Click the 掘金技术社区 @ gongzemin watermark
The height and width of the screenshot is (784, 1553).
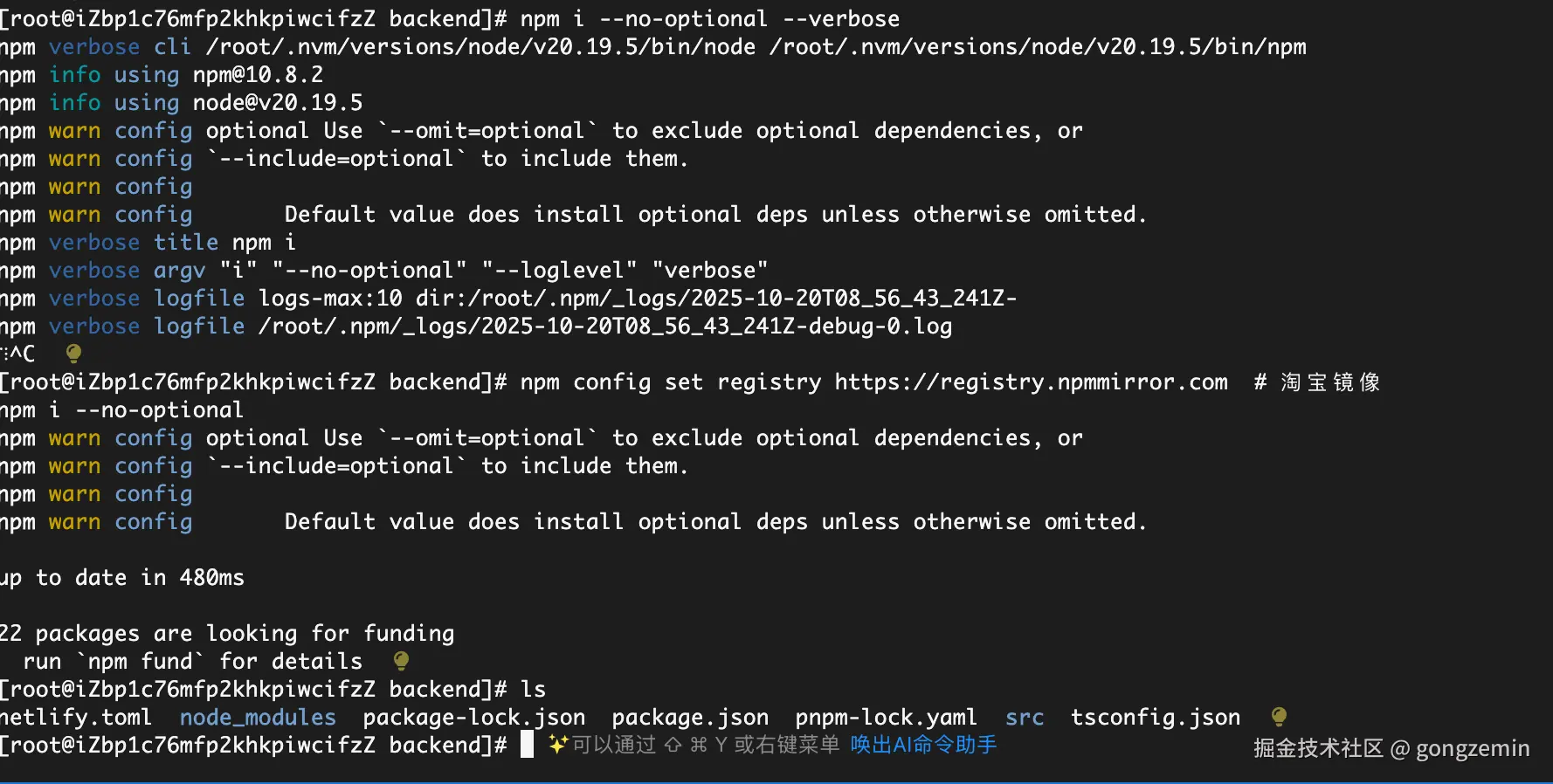point(1391,748)
